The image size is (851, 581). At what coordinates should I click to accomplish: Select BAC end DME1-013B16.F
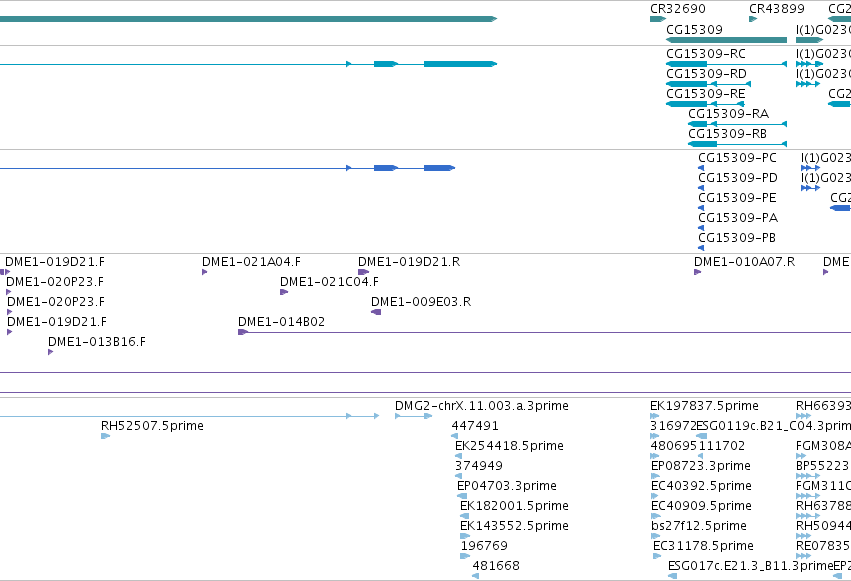(97, 342)
